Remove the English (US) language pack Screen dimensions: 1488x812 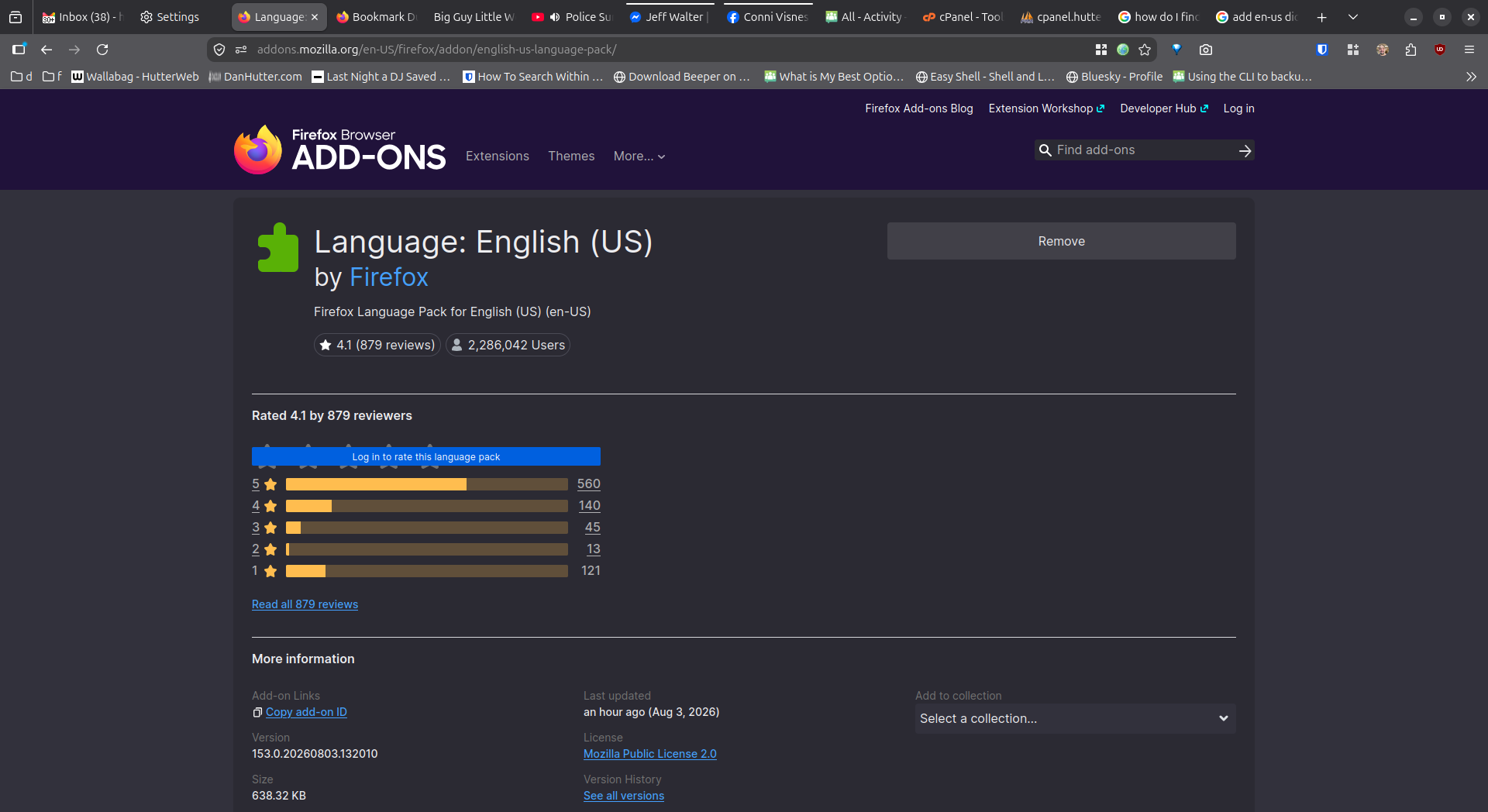pos(1062,241)
